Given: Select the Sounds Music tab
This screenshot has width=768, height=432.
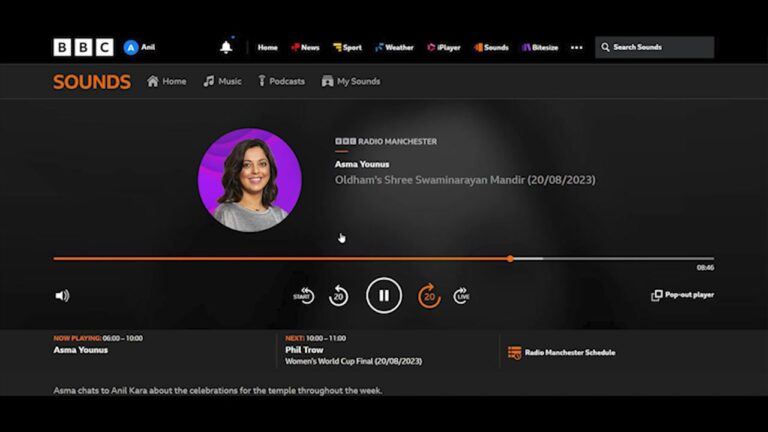Looking at the screenshot, I should point(222,81).
